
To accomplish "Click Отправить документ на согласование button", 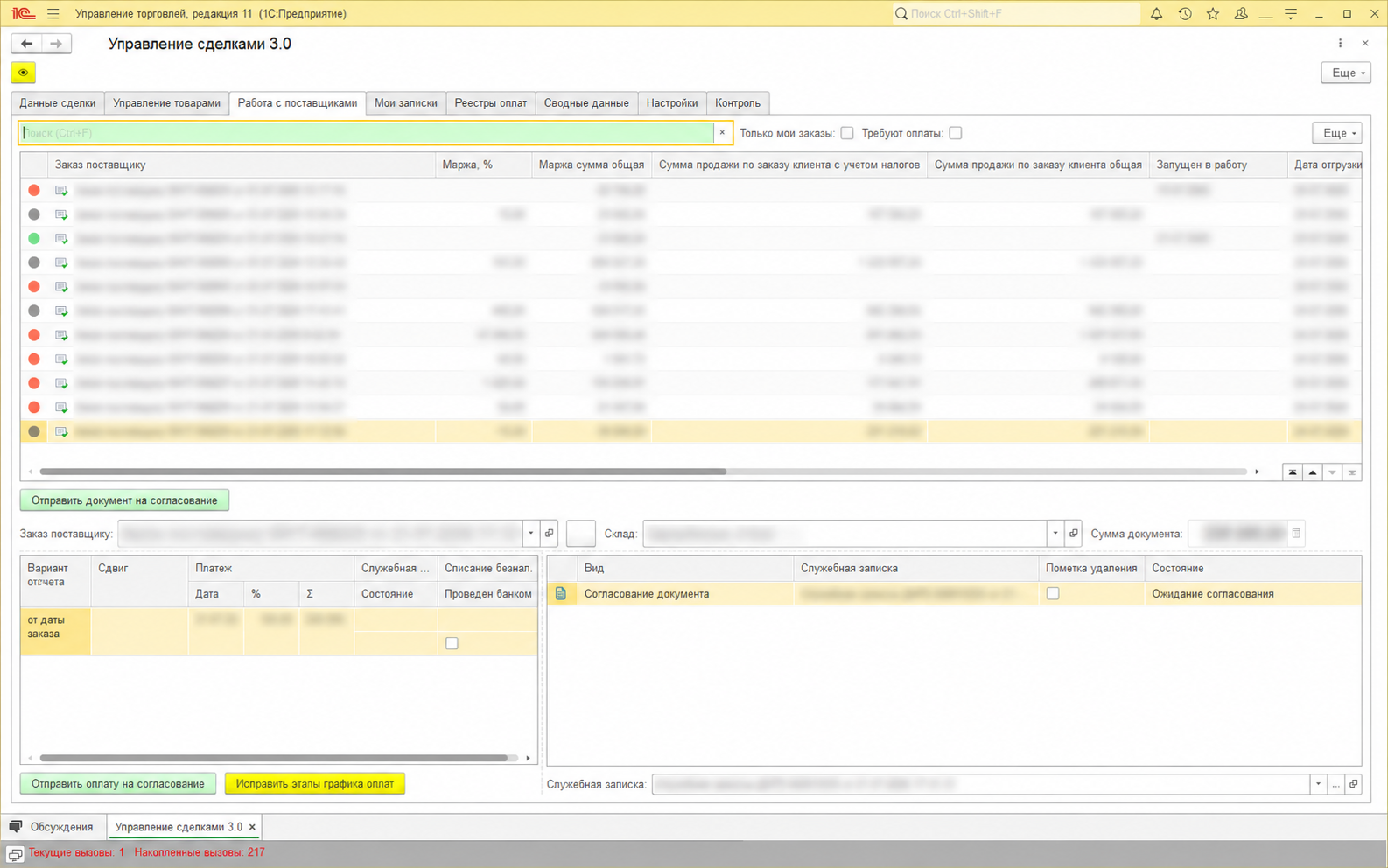I will click(124, 500).
